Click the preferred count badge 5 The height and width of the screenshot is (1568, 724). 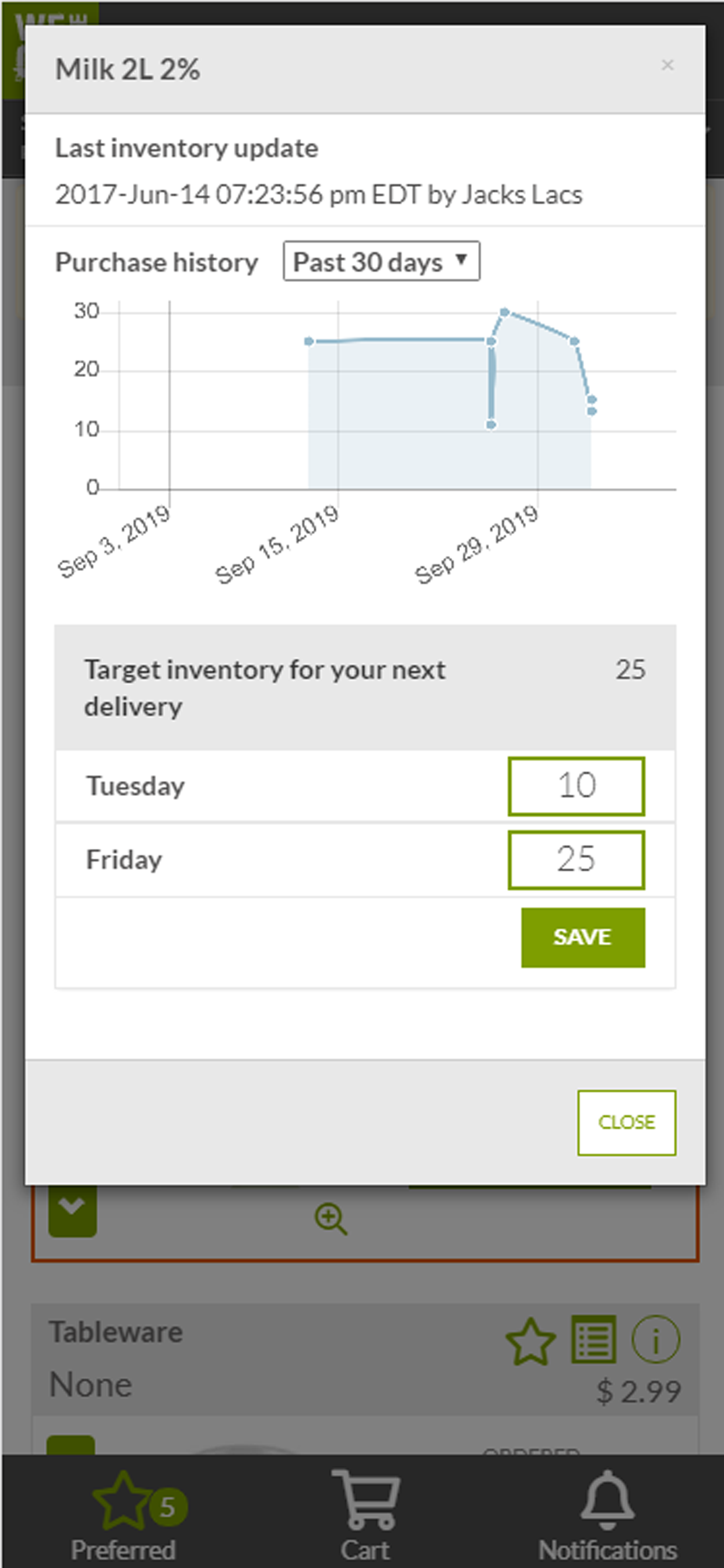click(x=168, y=1507)
